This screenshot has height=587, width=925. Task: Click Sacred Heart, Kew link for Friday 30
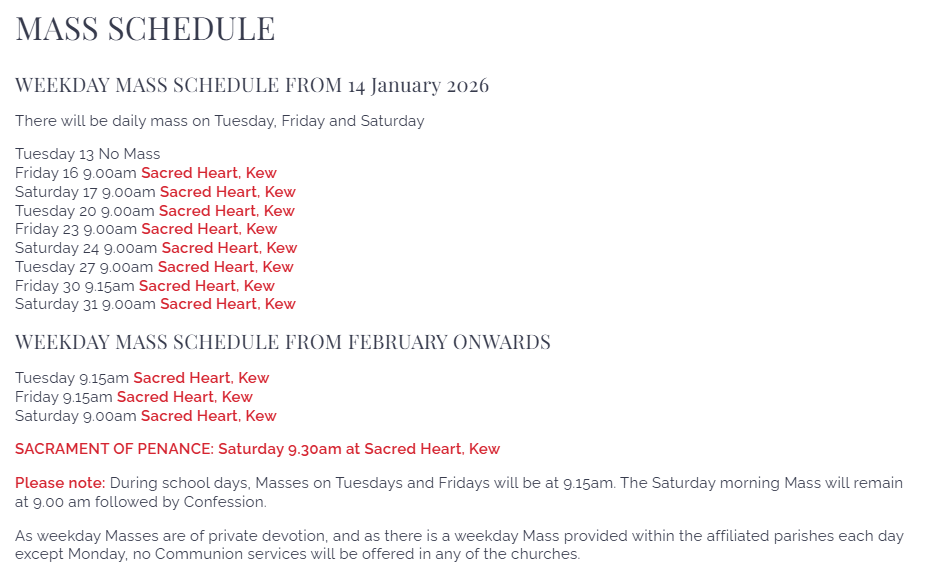tap(206, 286)
